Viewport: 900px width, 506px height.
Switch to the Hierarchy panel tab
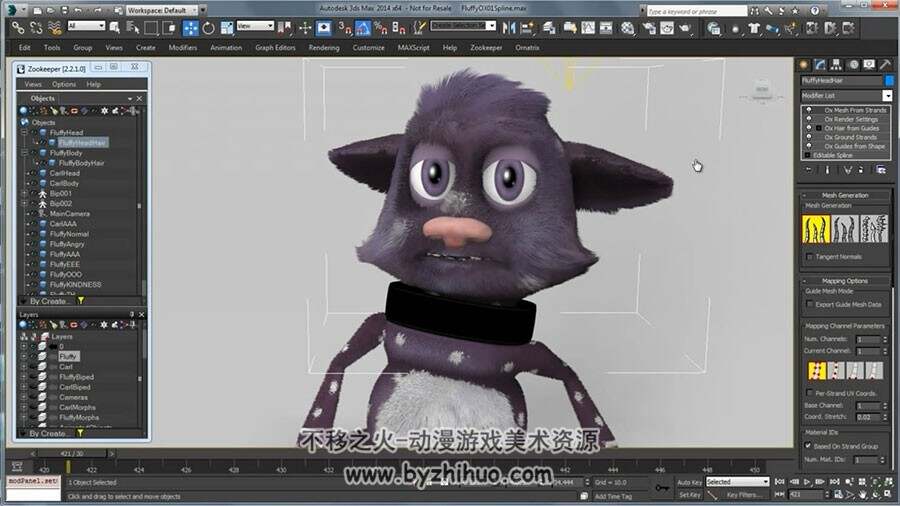click(x=836, y=64)
